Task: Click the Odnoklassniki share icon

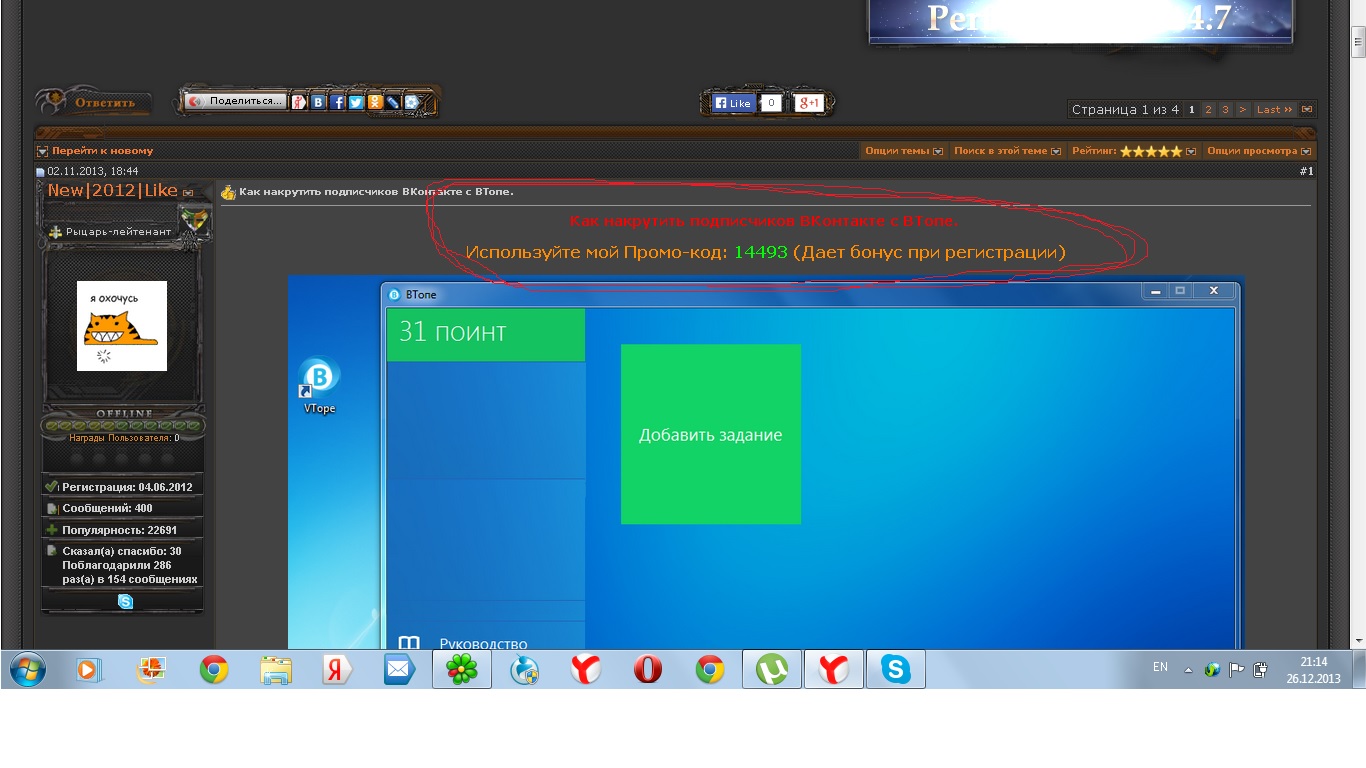Action: (x=375, y=102)
